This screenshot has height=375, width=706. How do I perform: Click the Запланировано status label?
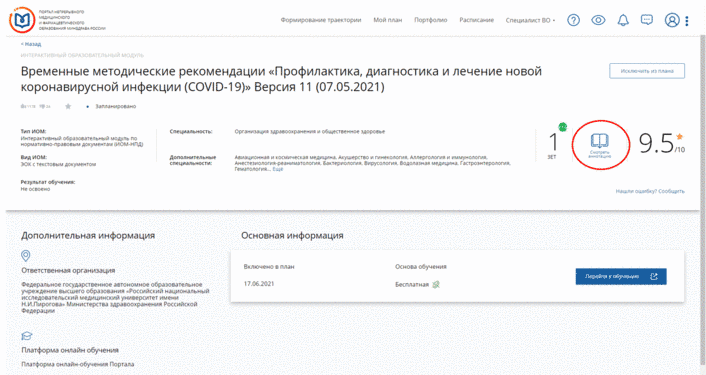(x=115, y=106)
